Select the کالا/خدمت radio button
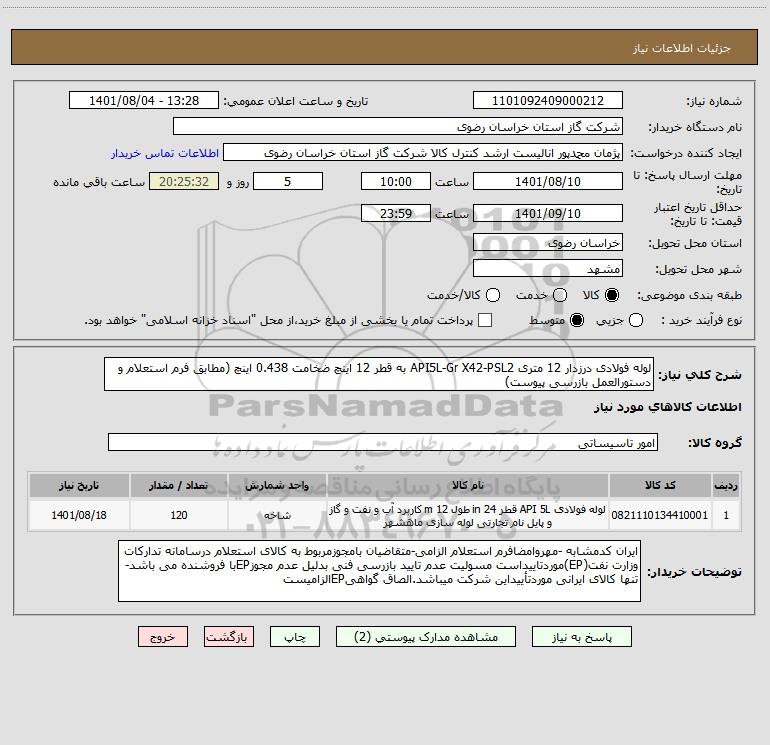This screenshot has height=745, width=770. pos(493,295)
